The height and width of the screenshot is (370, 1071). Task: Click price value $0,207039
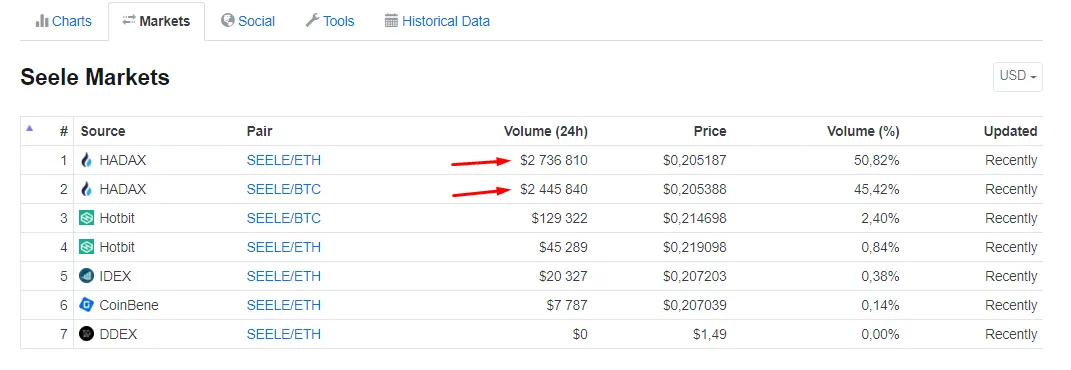pos(695,305)
